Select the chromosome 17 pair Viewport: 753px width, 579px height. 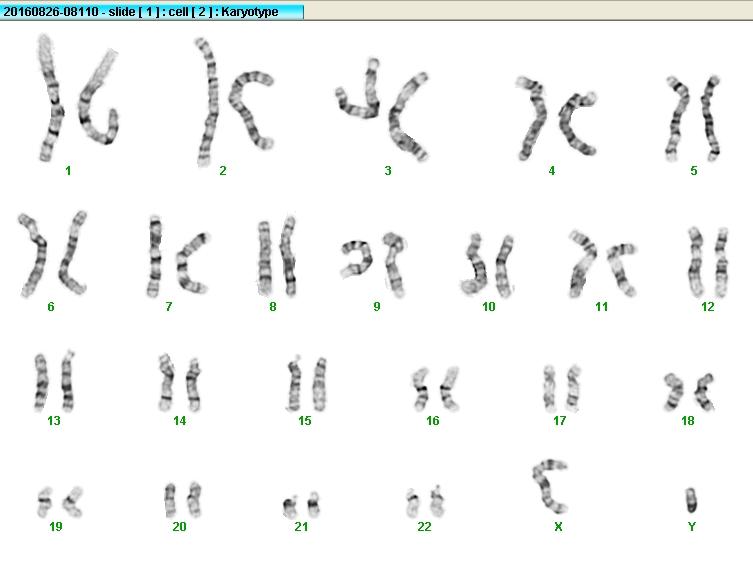(x=562, y=388)
